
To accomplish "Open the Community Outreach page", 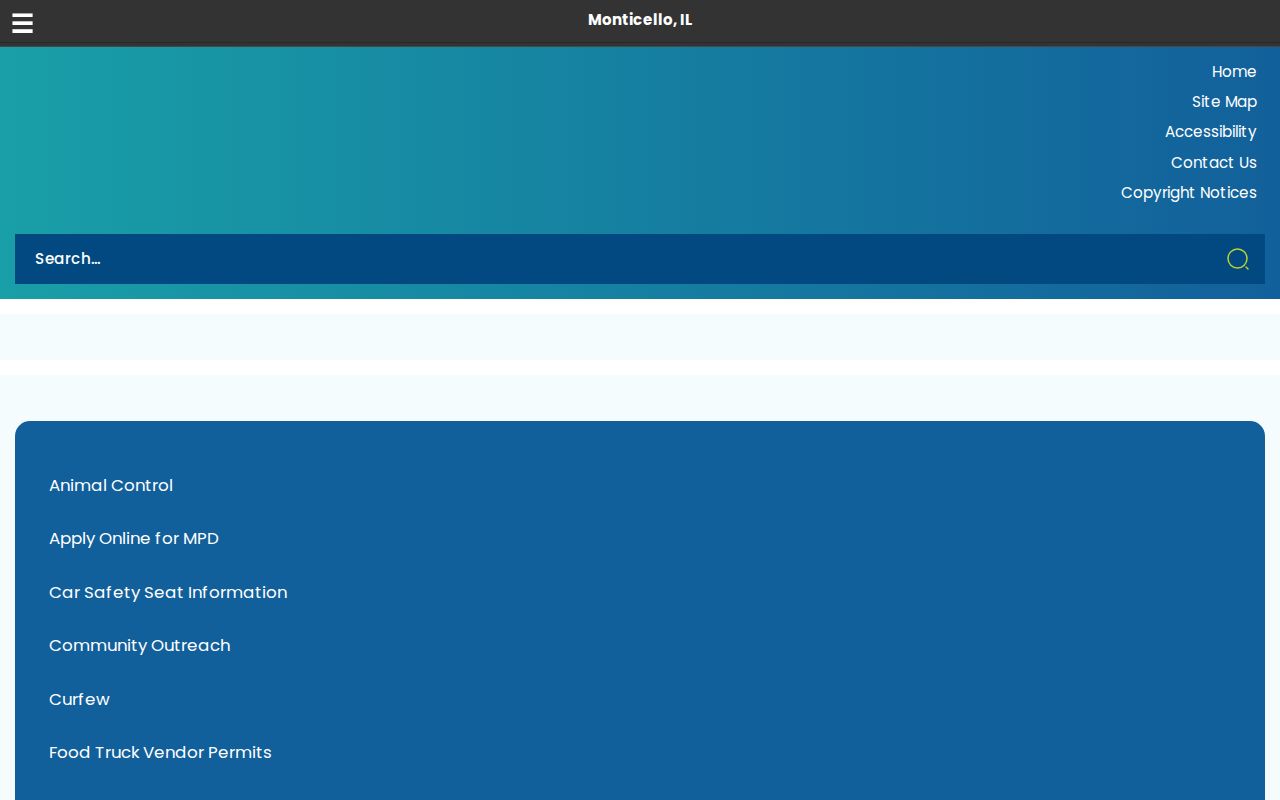I will click(x=140, y=645).
